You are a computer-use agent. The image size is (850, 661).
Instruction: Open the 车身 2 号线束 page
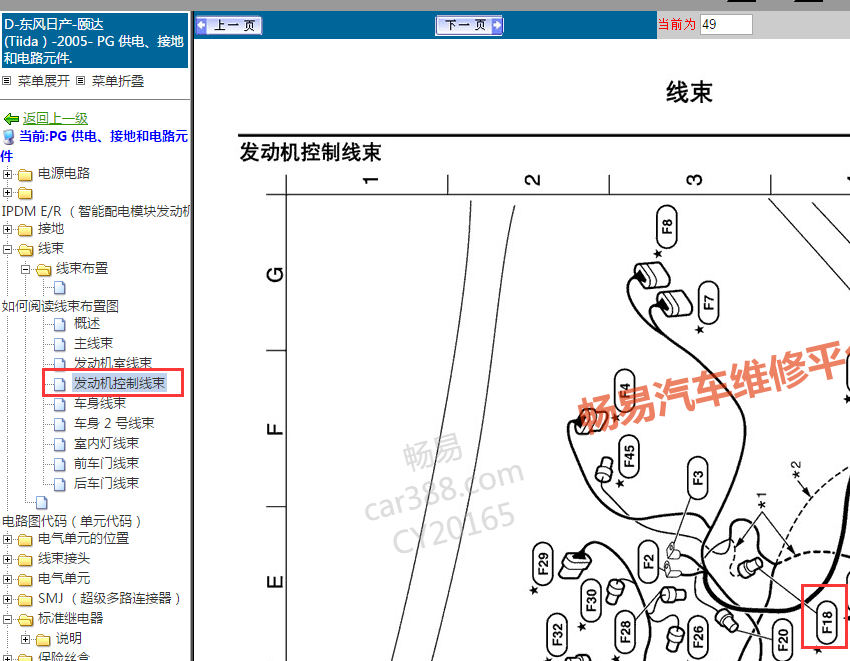click(x=114, y=423)
